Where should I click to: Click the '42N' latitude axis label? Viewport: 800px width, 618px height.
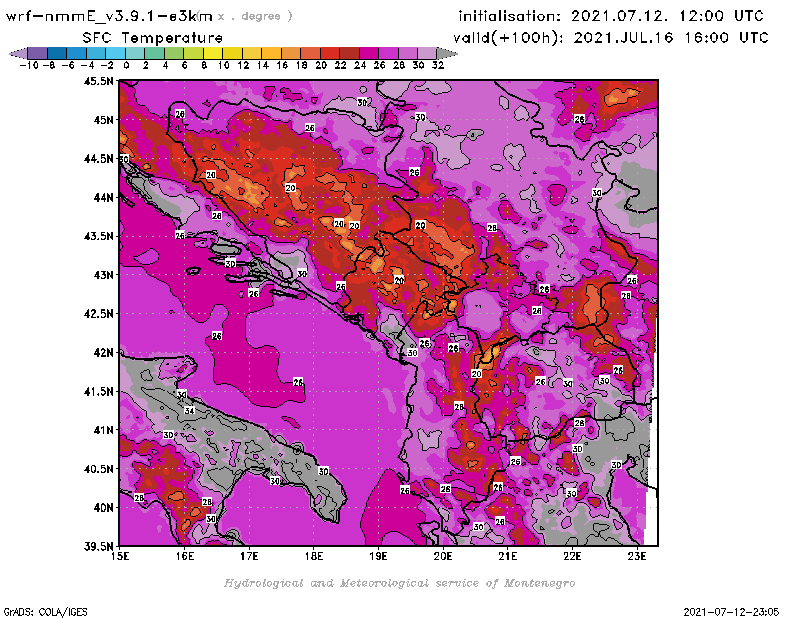[x=103, y=353]
